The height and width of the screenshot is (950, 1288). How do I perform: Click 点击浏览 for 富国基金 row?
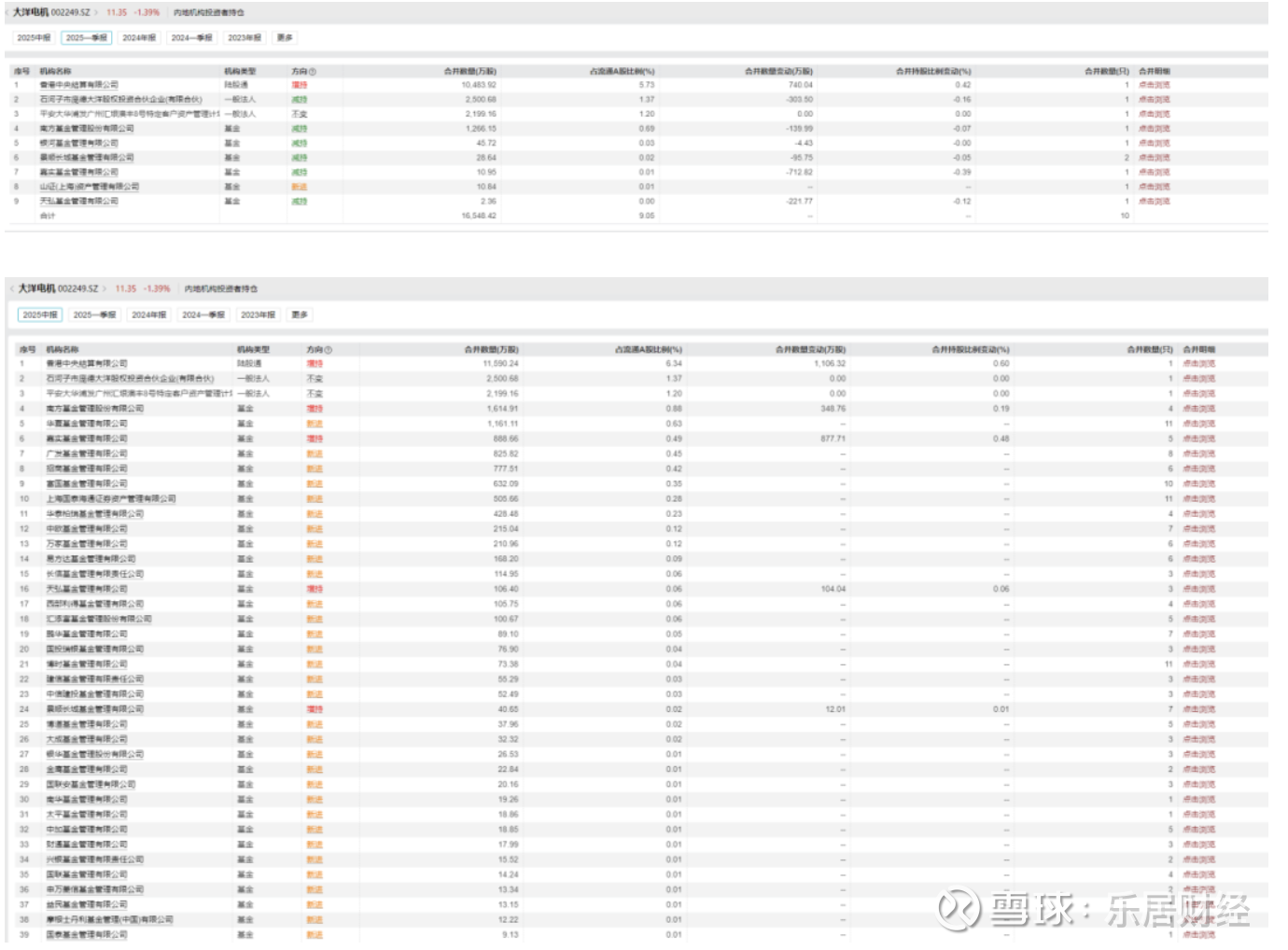pyautogui.click(x=1199, y=484)
